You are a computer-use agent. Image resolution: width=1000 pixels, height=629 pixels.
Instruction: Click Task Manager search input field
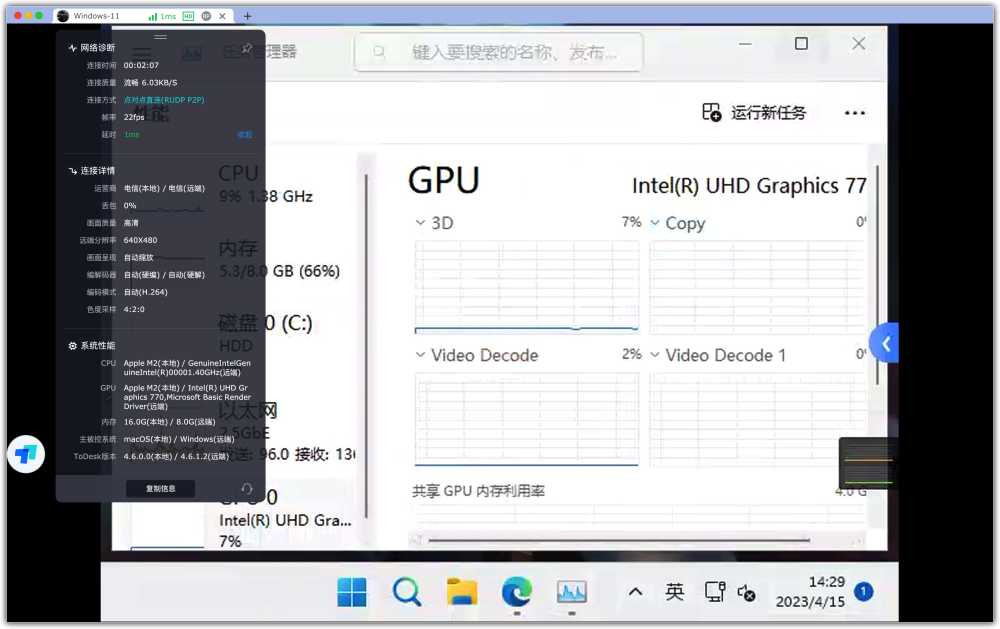499,52
